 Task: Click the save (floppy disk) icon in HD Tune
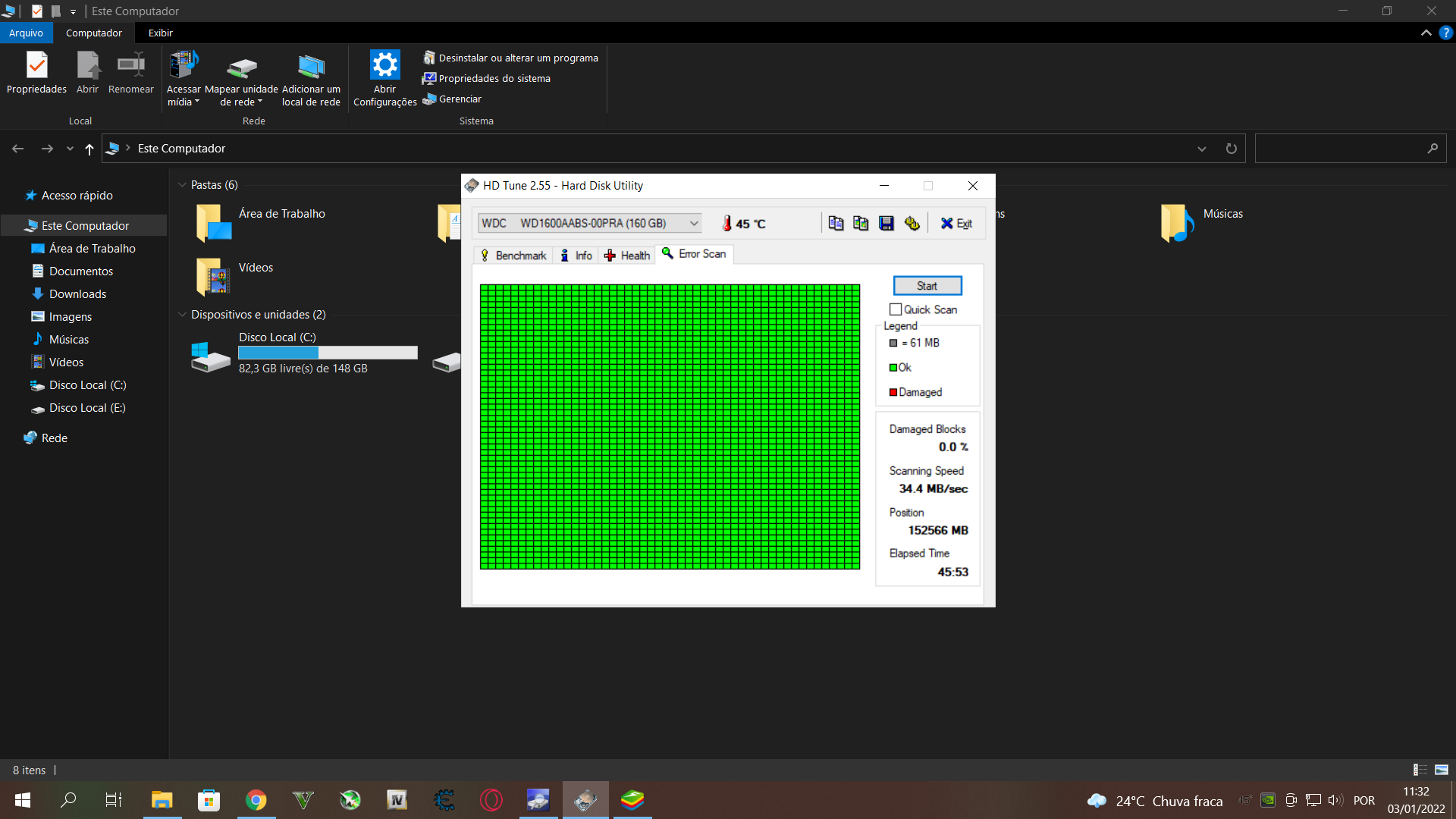tap(886, 223)
